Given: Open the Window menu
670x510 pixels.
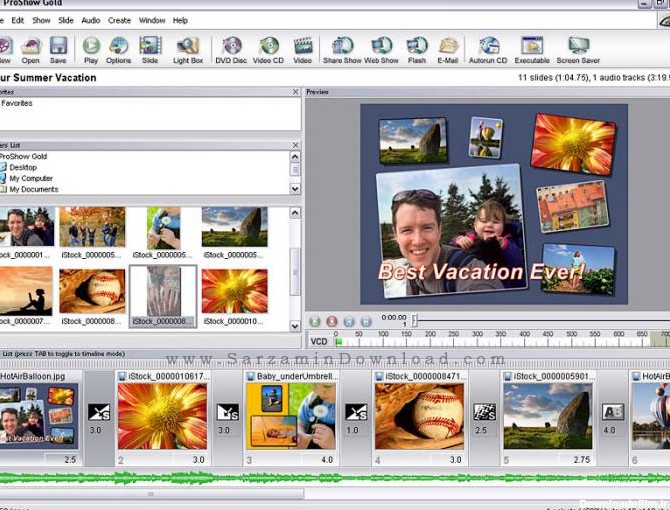Looking at the screenshot, I should pyautogui.click(x=152, y=21).
